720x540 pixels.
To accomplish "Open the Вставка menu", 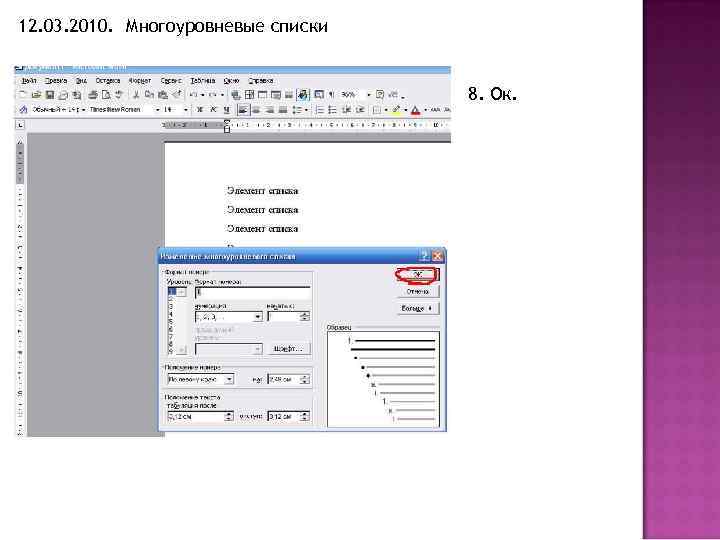I will [108, 80].
